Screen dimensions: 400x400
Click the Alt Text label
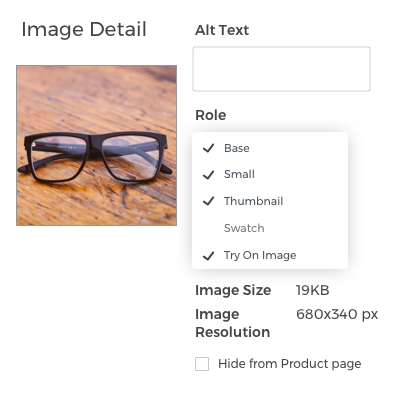[222, 30]
